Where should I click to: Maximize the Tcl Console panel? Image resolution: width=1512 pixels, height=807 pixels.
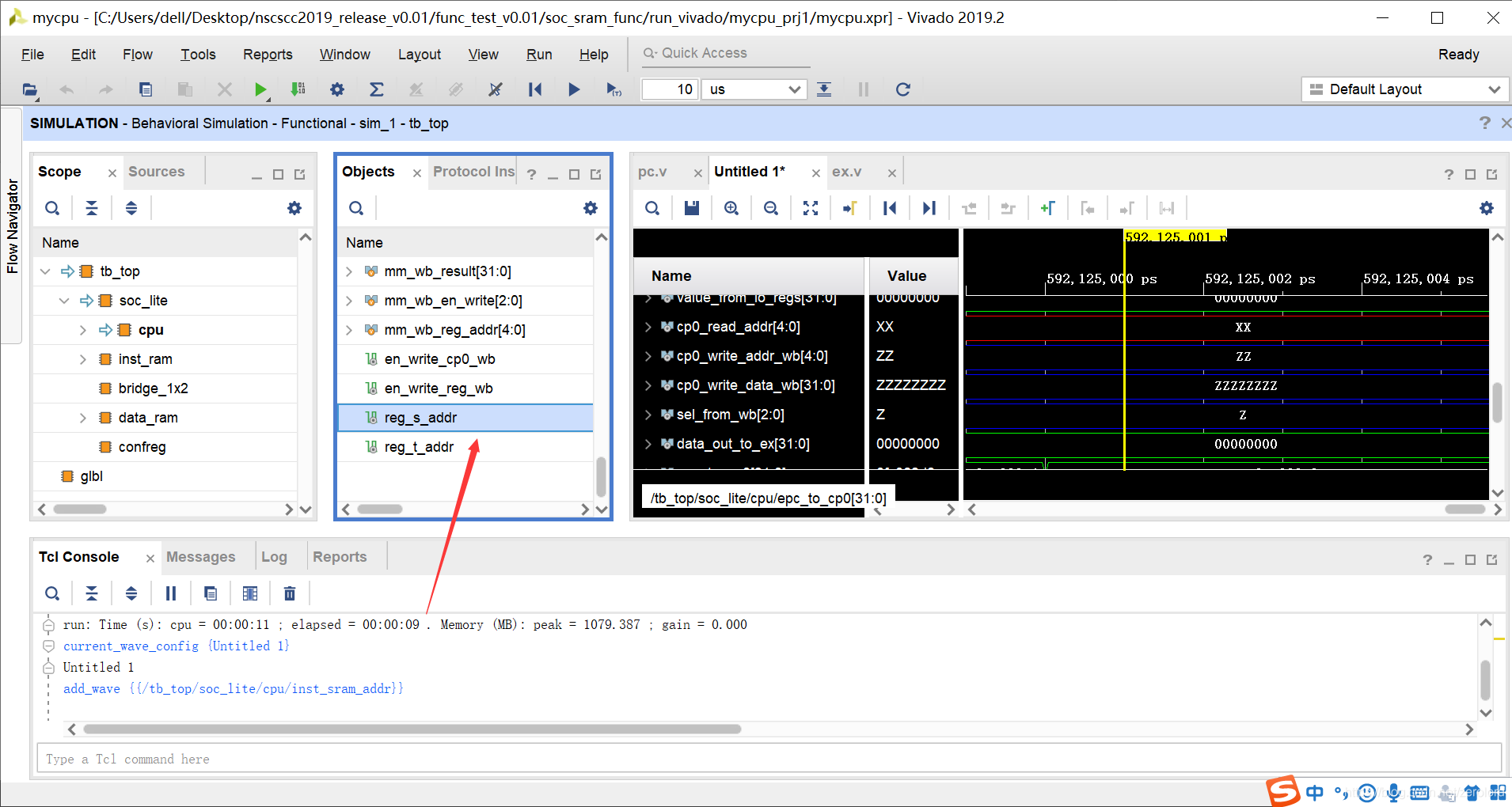coord(1470,559)
